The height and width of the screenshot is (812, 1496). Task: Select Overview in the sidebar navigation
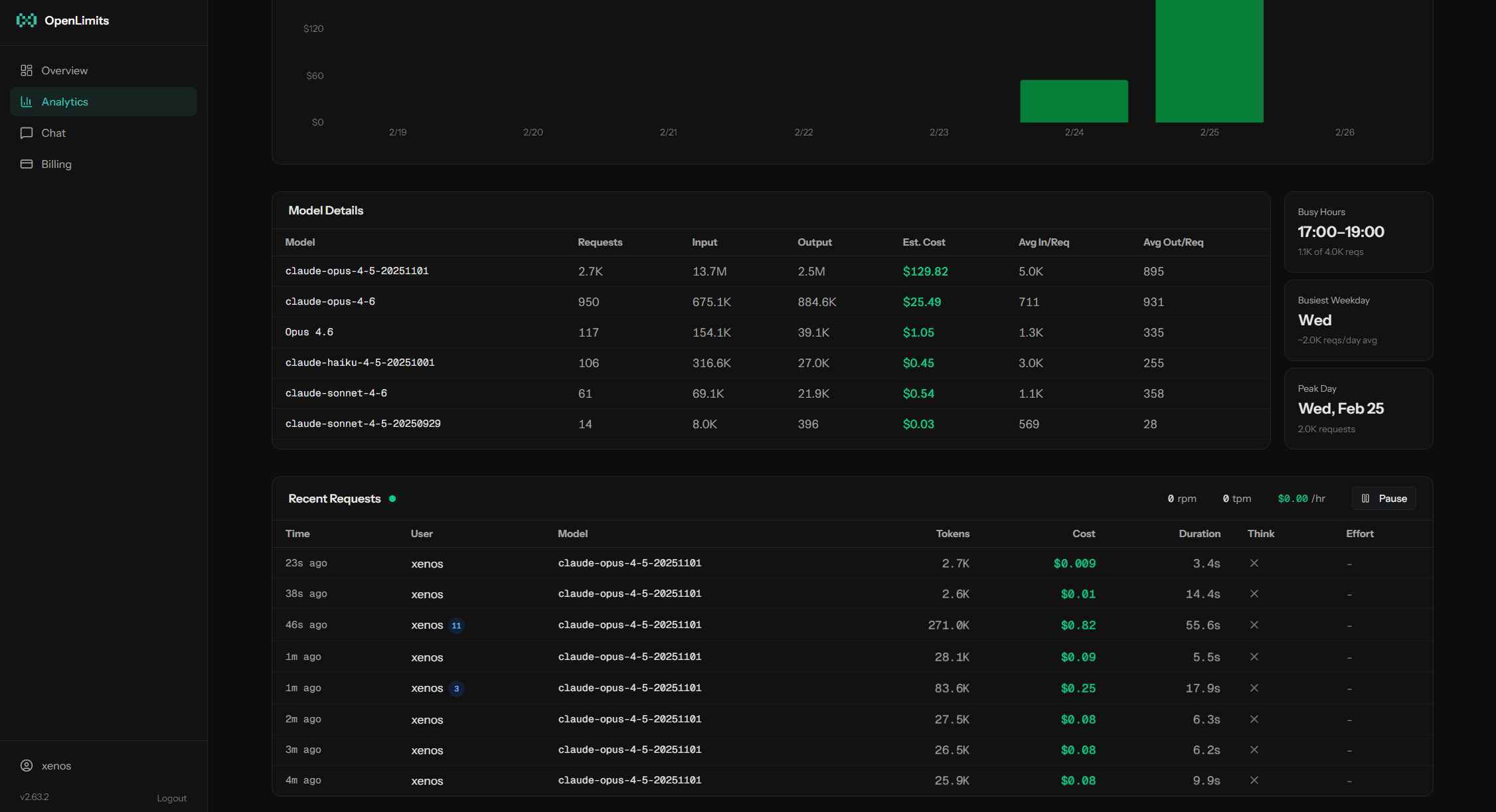(x=64, y=70)
